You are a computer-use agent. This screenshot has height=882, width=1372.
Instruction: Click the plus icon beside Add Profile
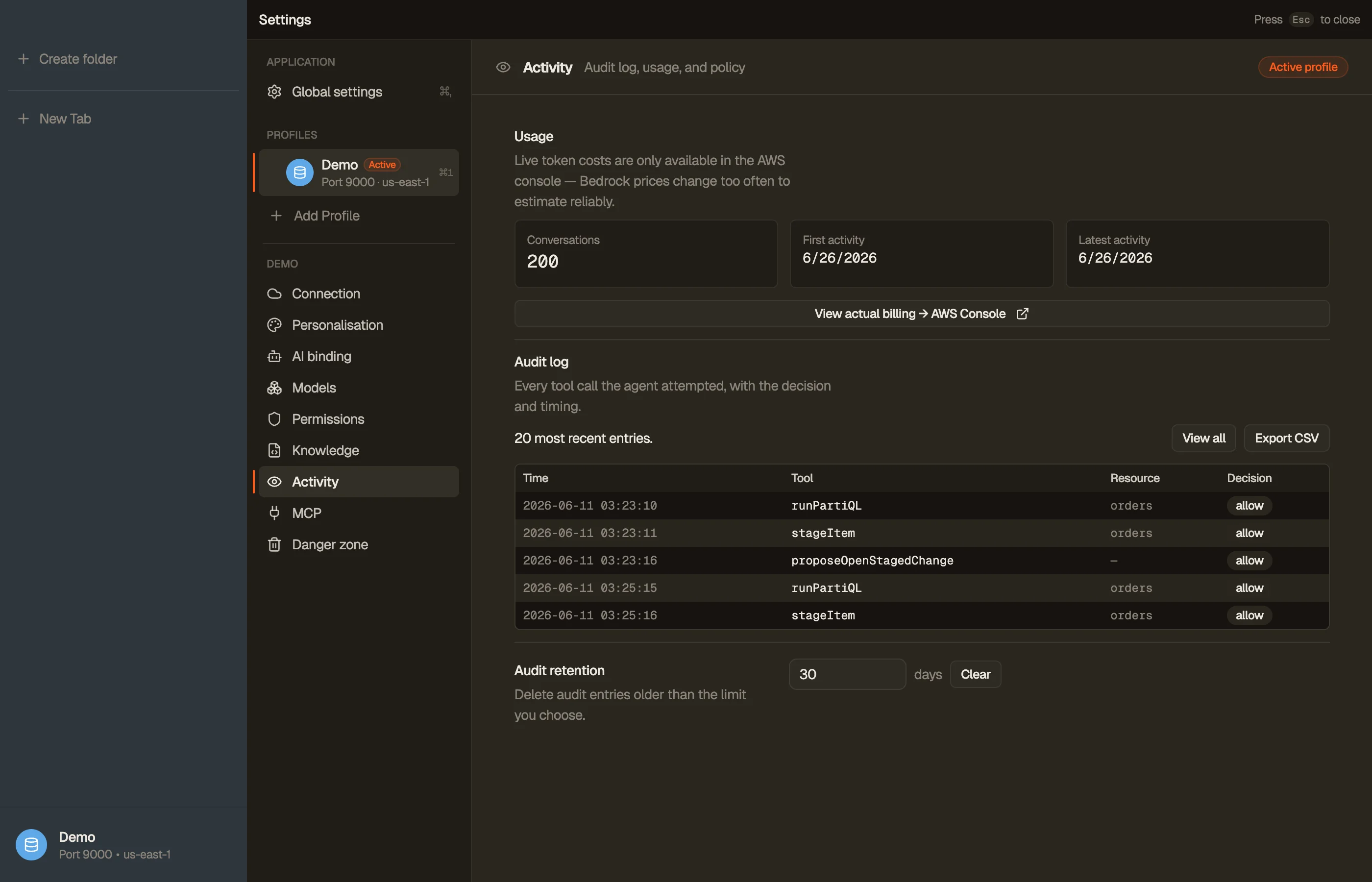(276, 216)
